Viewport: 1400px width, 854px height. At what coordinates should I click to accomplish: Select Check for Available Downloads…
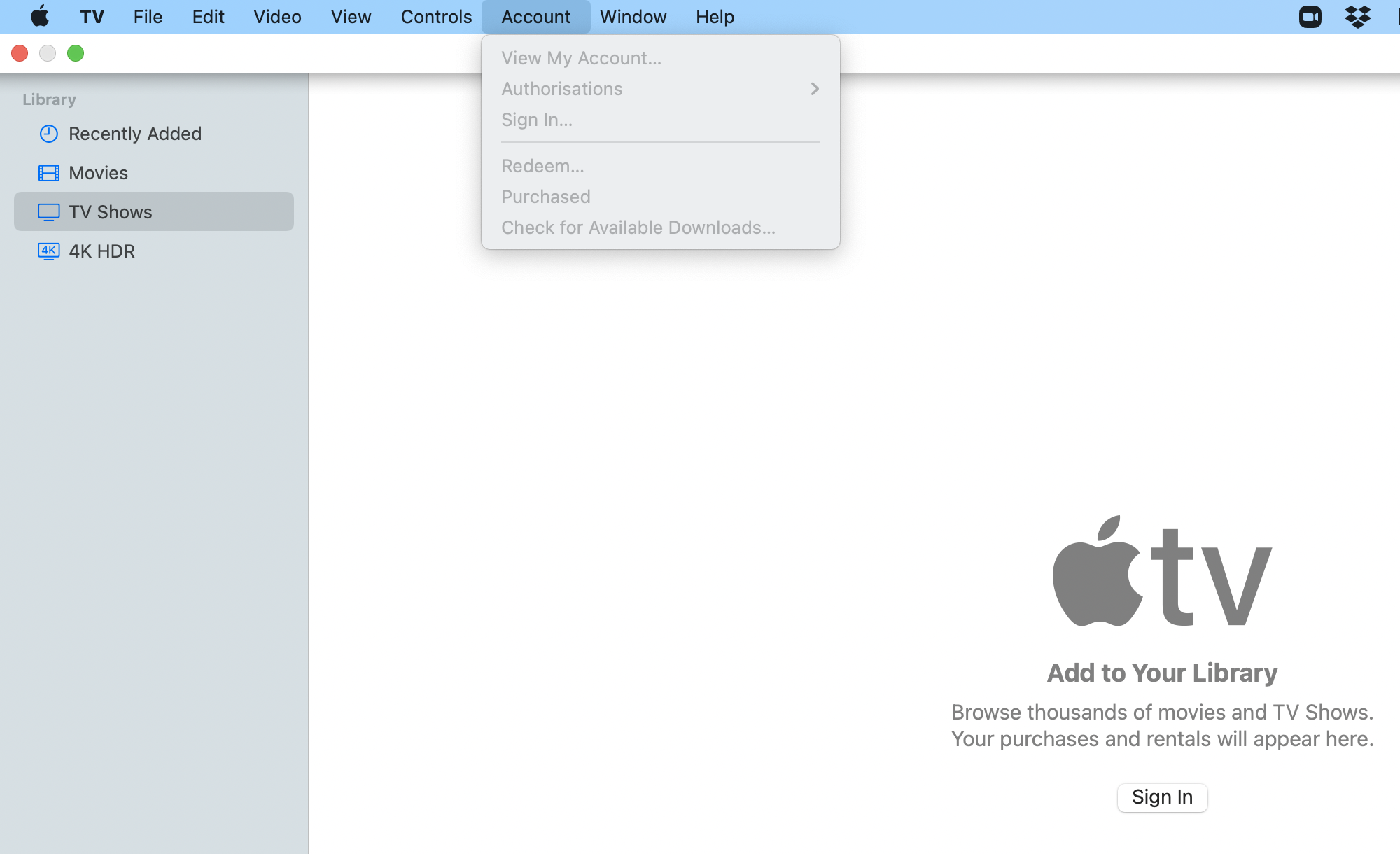click(638, 227)
